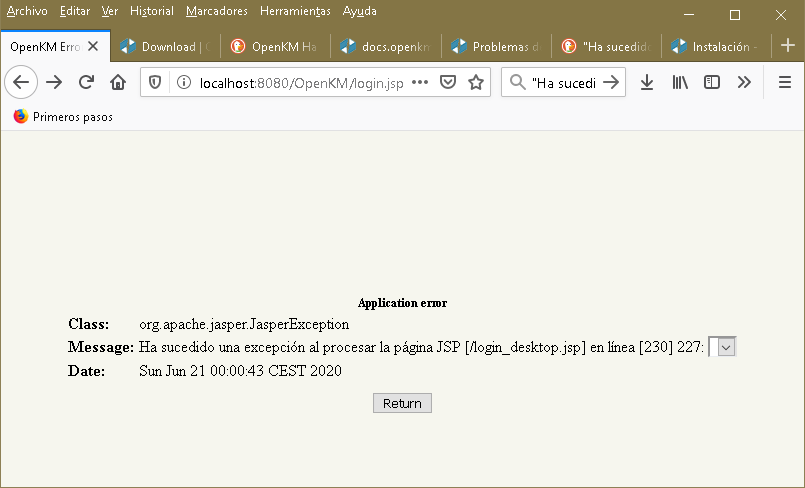The image size is (805, 488).
Task: Click the "Ha sucedi search box
Action: click(x=564, y=83)
